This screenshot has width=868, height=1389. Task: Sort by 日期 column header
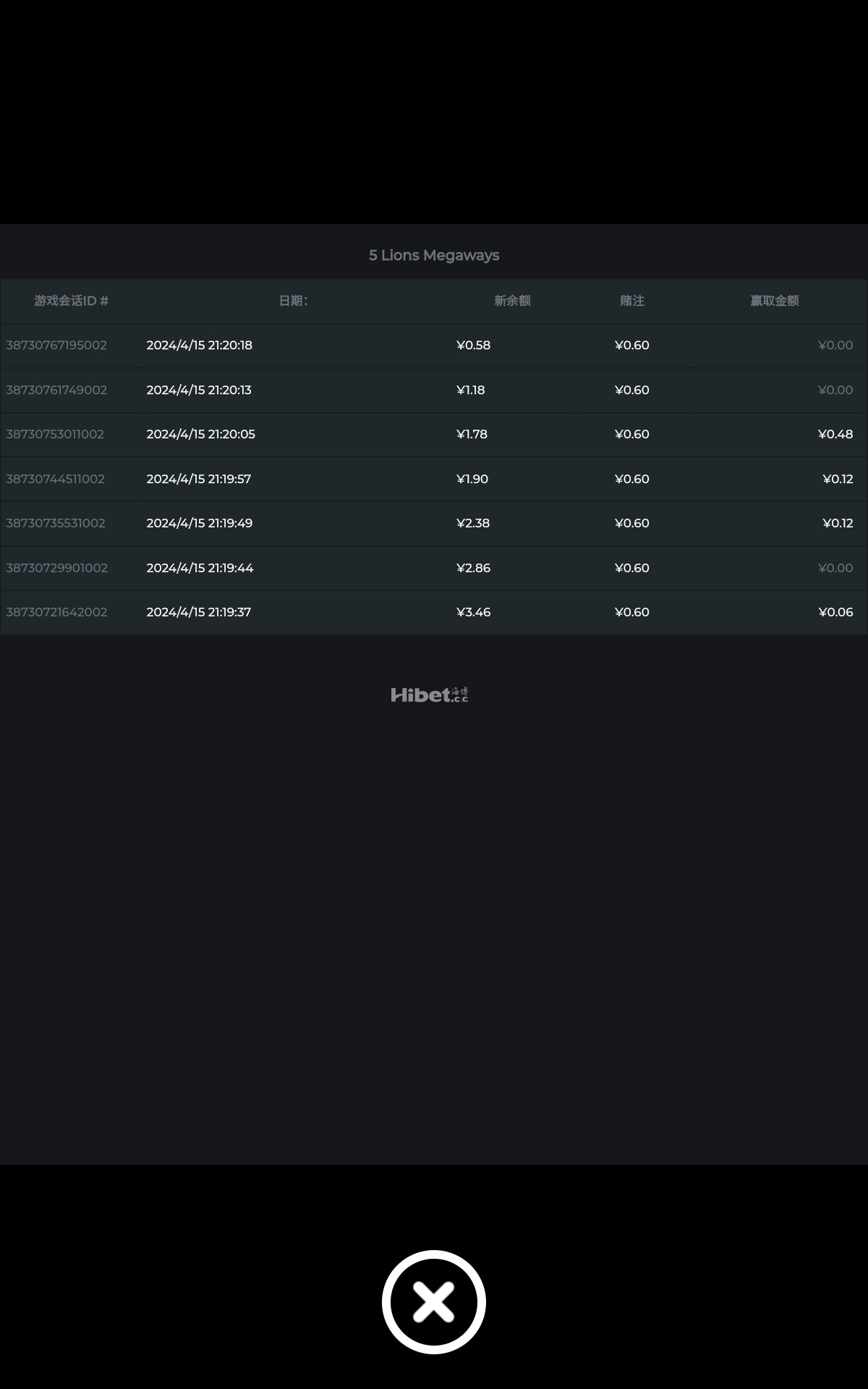(293, 301)
